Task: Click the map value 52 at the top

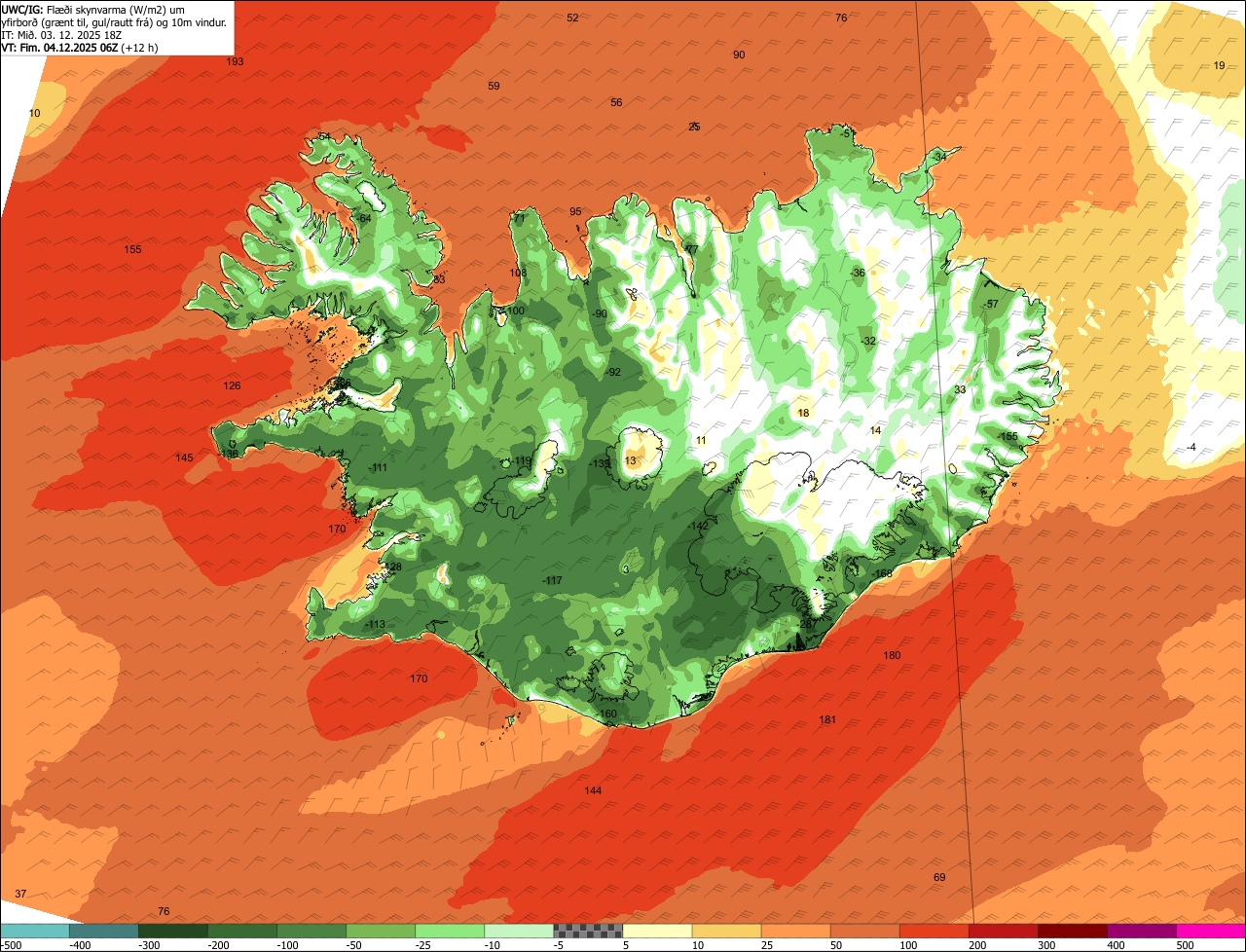Action: tap(572, 18)
